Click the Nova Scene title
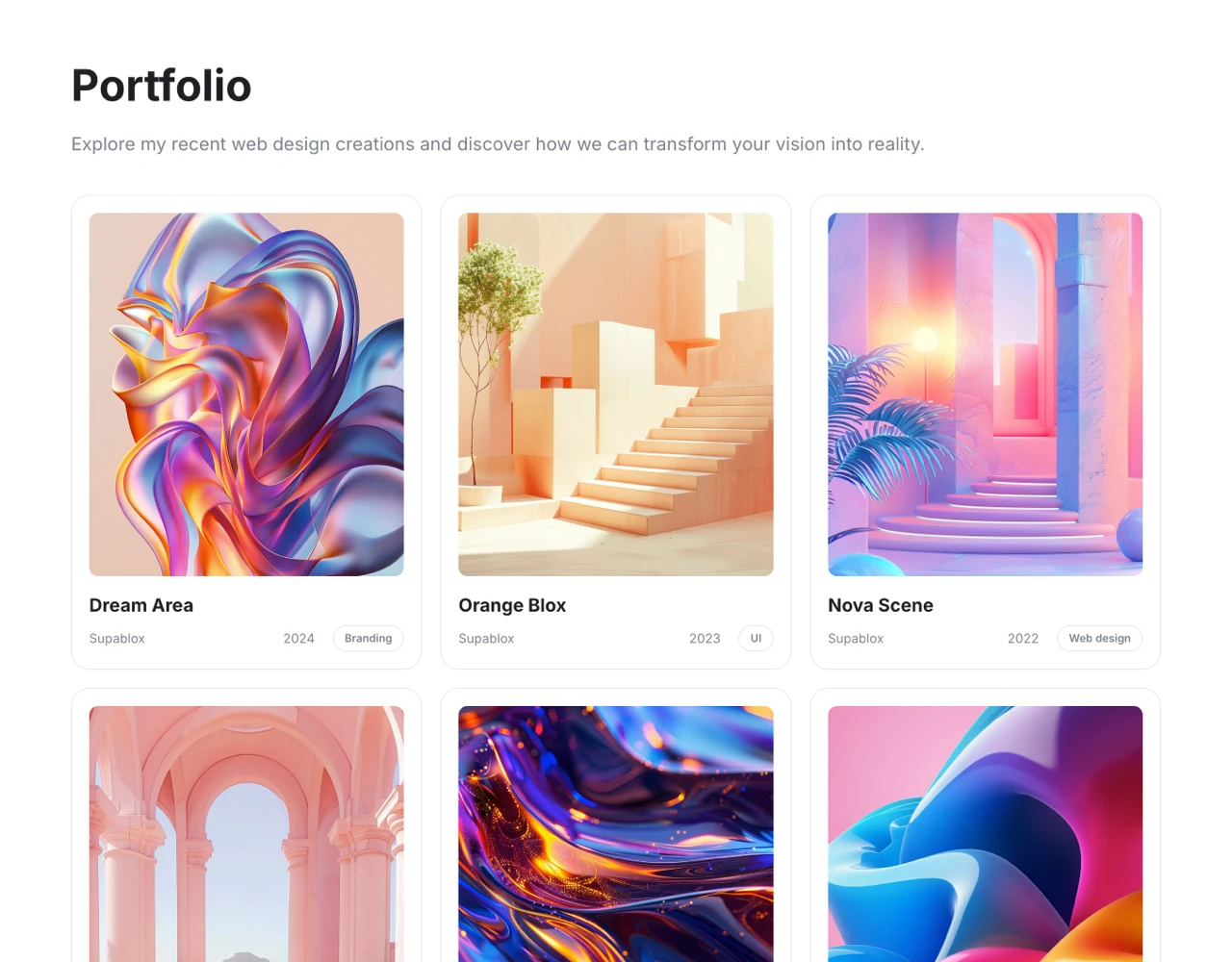 tap(881, 605)
